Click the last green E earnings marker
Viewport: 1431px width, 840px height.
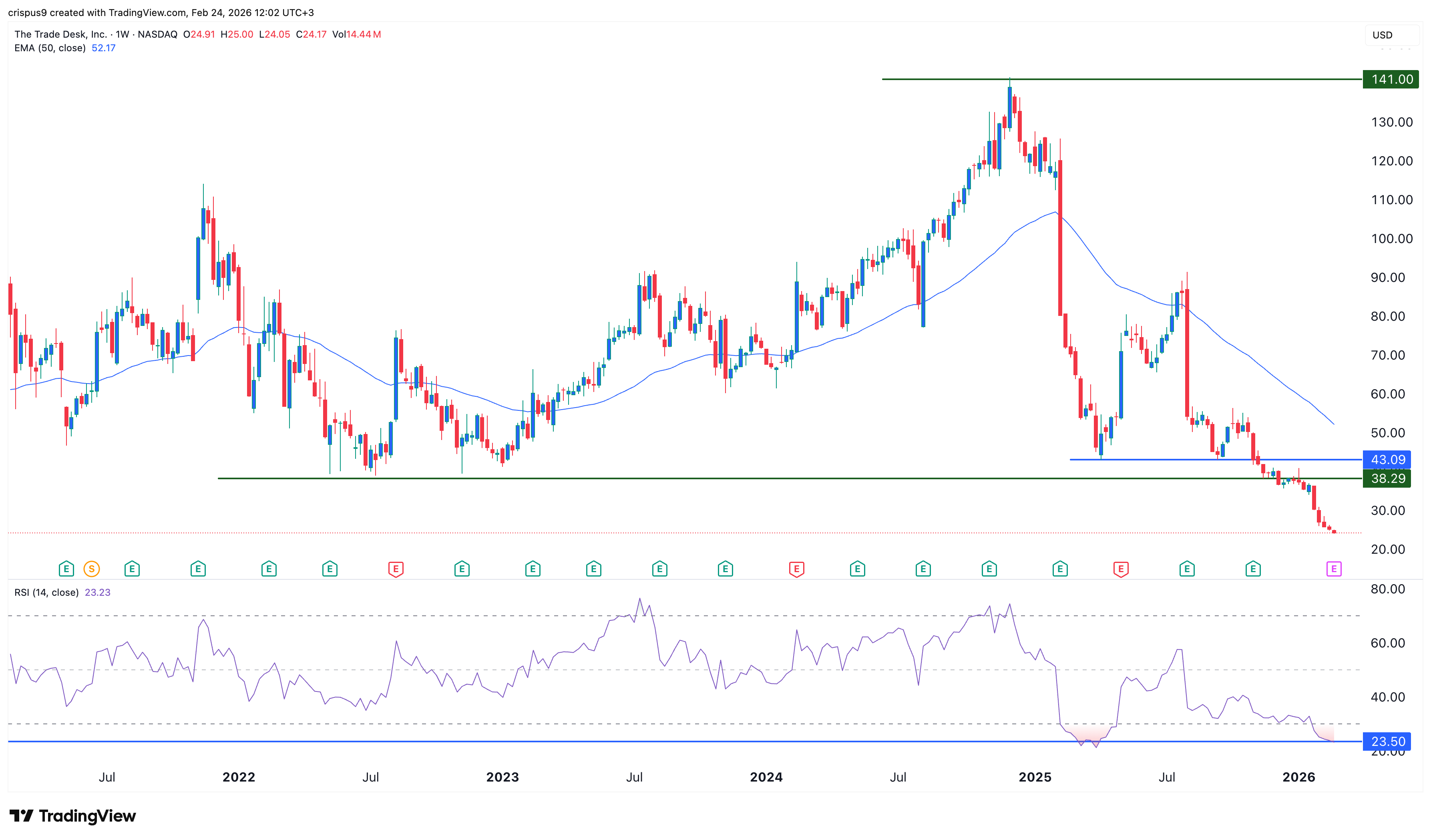tap(1253, 569)
